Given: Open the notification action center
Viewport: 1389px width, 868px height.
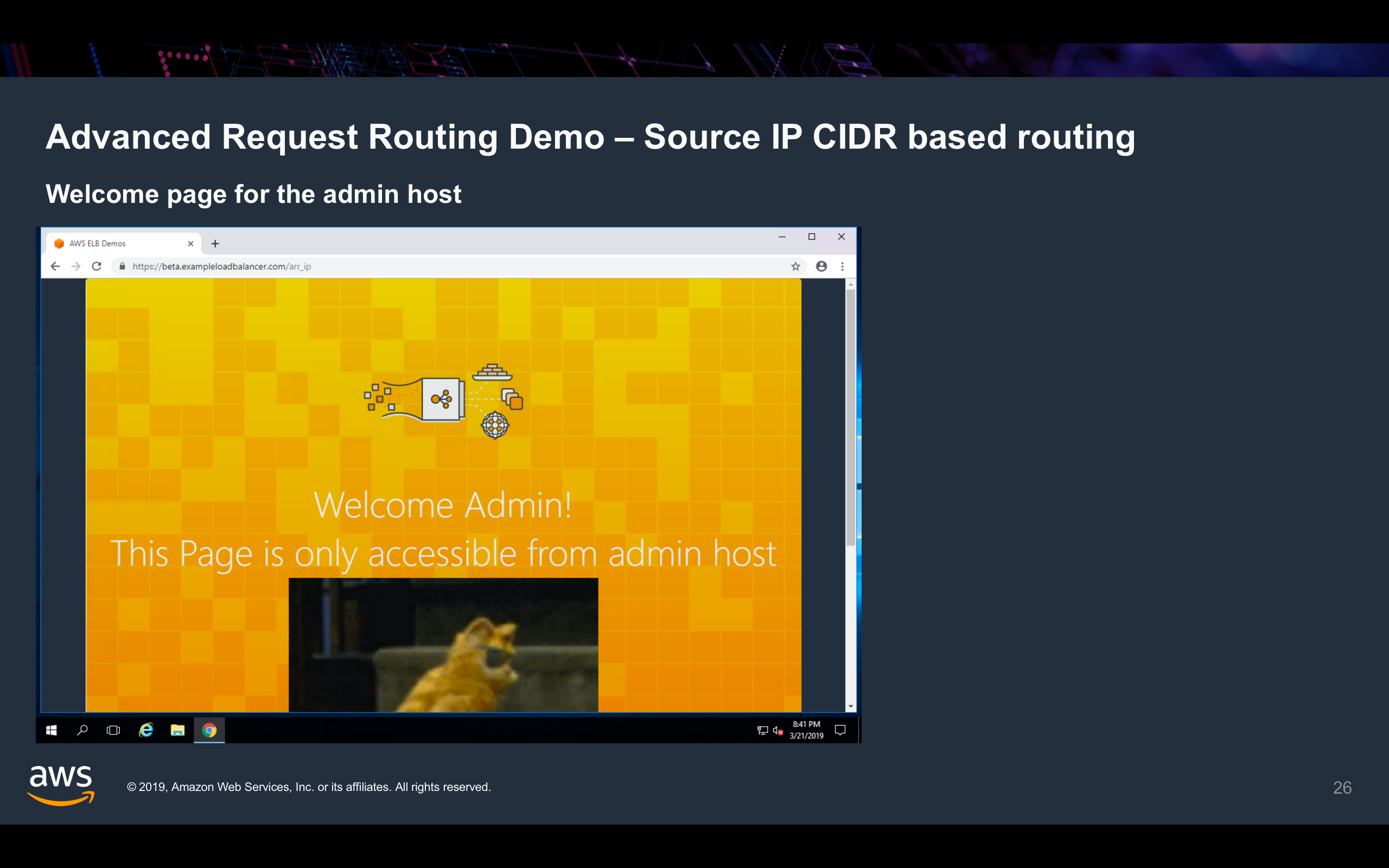Looking at the screenshot, I should coord(840,730).
